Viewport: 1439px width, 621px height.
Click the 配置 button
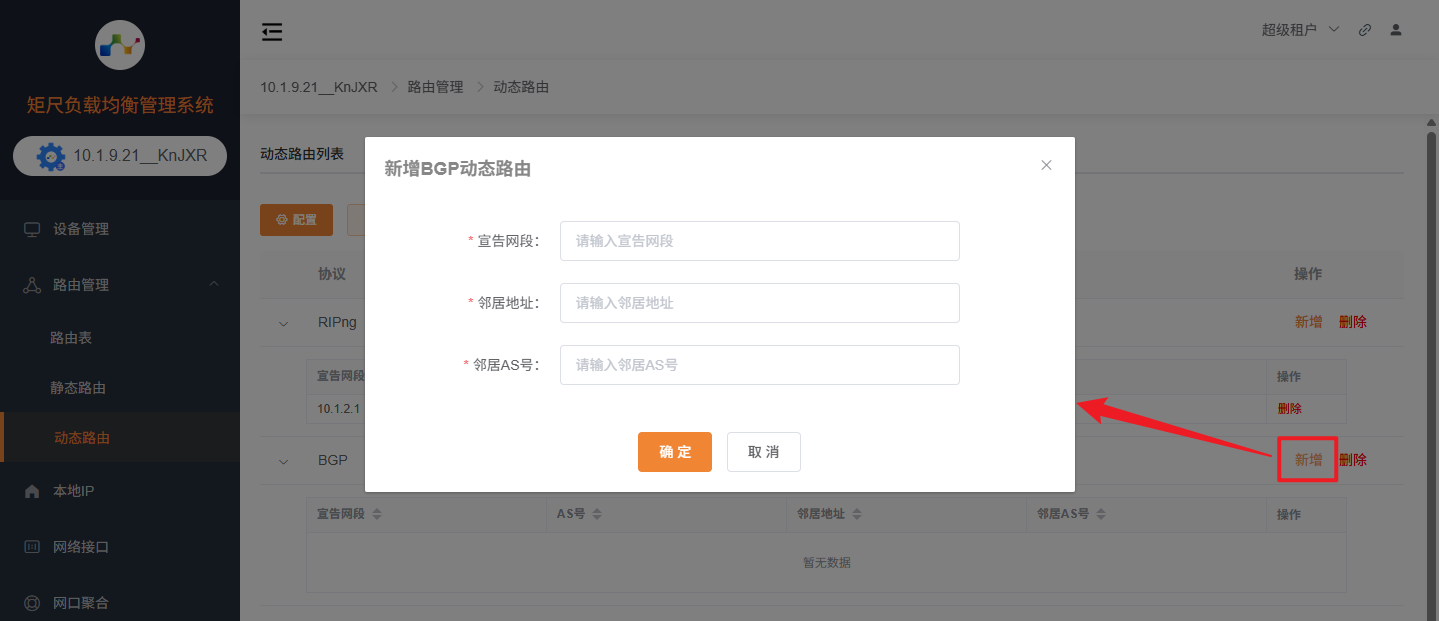[x=296, y=220]
